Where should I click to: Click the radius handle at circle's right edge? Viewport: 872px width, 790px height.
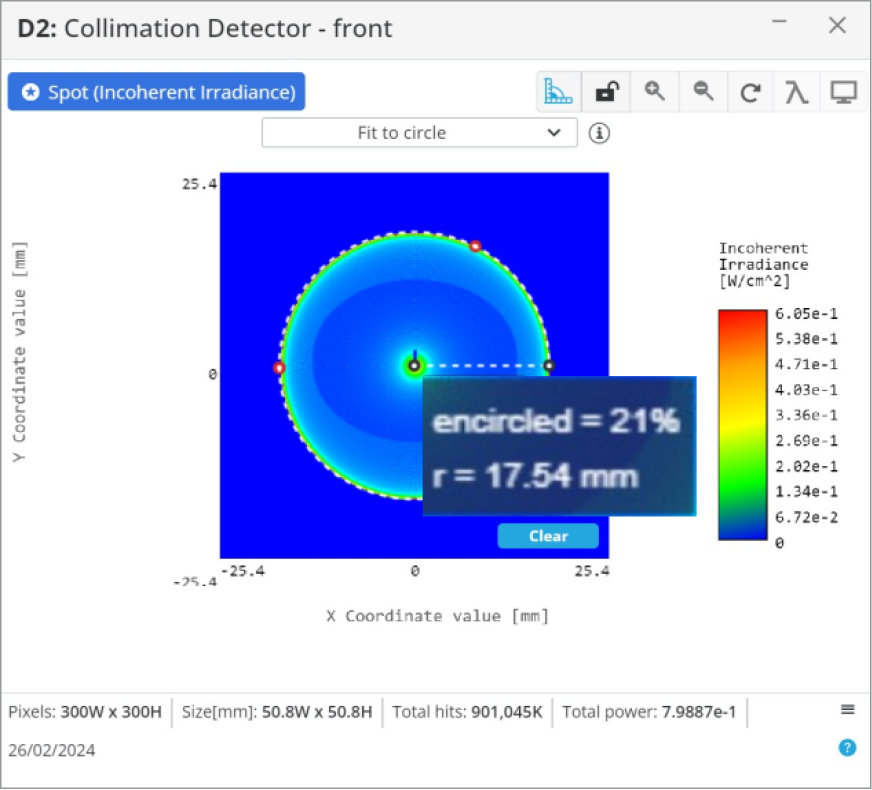pos(549,366)
